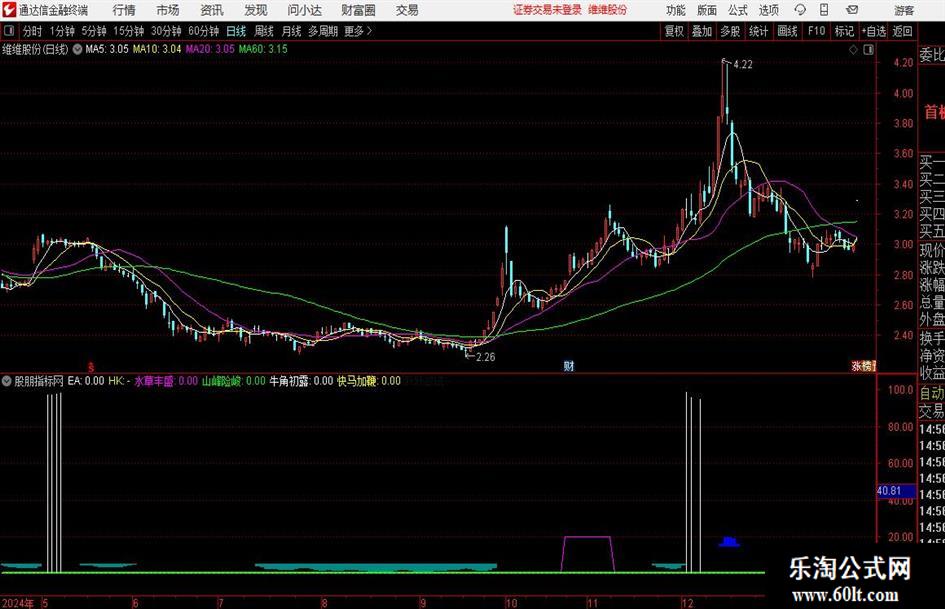Click the 维维股份 stock name link
945x609 pixels.
608,10
